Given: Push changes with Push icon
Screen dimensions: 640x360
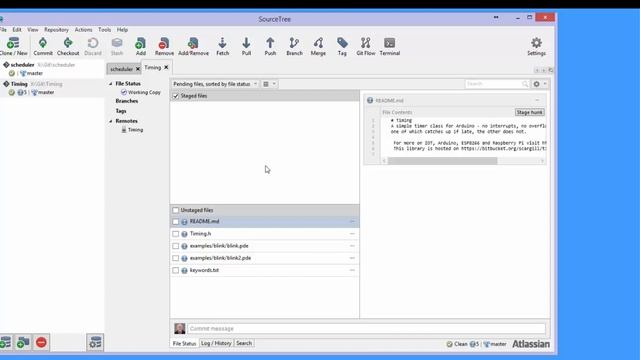Looking at the screenshot, I should point(270,46).
